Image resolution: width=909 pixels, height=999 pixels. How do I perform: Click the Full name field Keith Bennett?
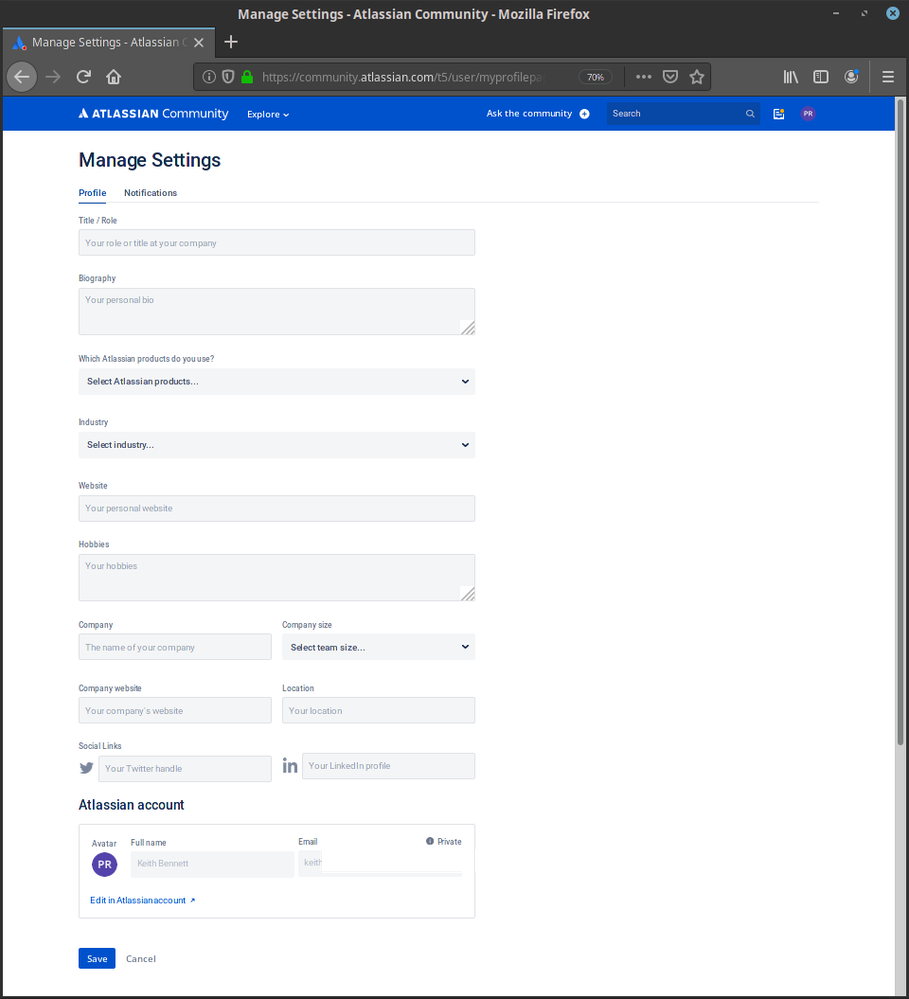[212, 864]
